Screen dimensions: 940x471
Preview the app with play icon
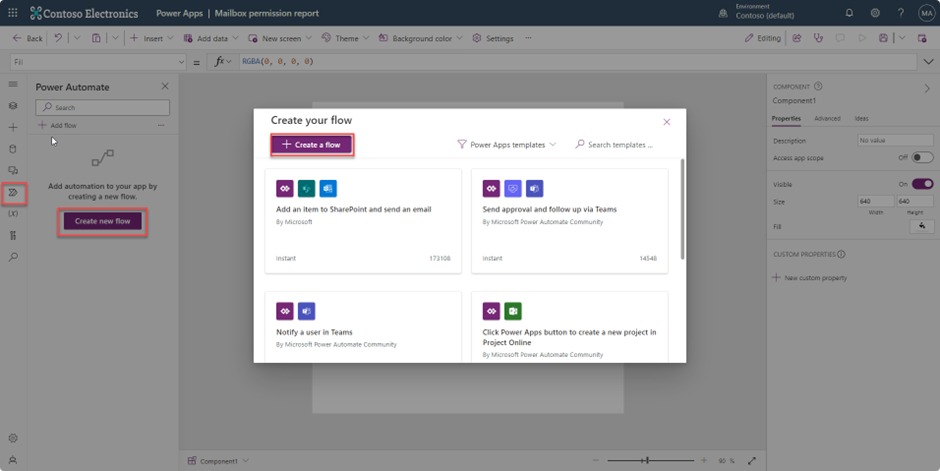[861, 38]
